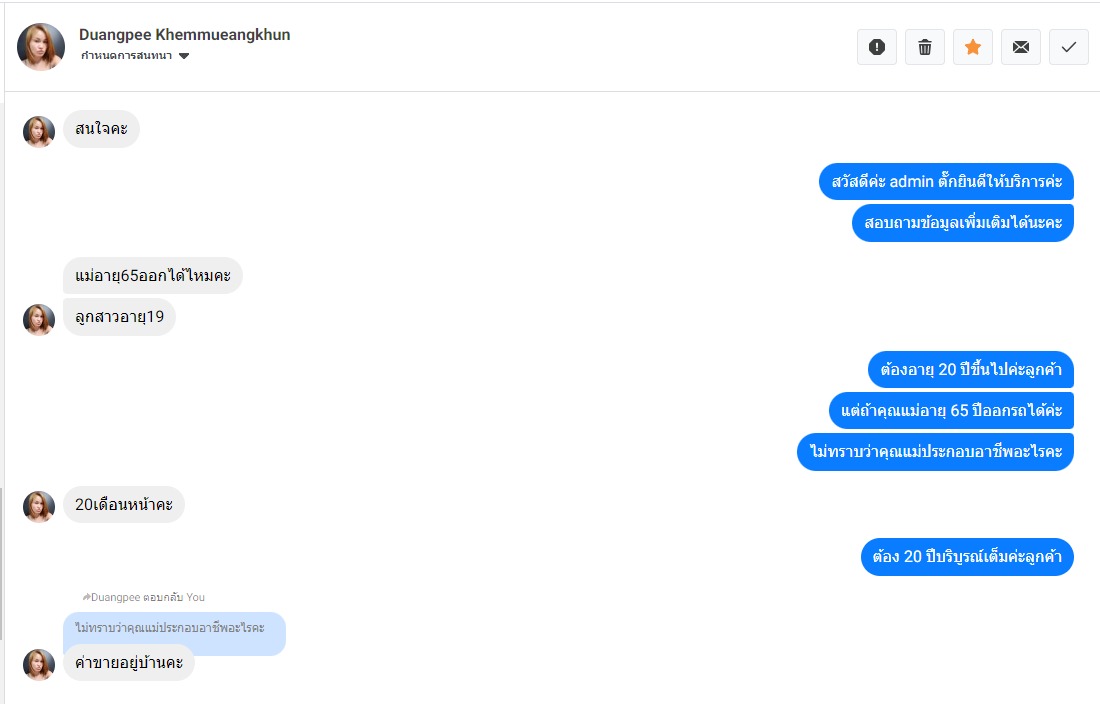Click avatar beside 'สนใจคะ' message
Image resolution: width=1100 pixels, height=704 pixels.
(x=39, y=132)
